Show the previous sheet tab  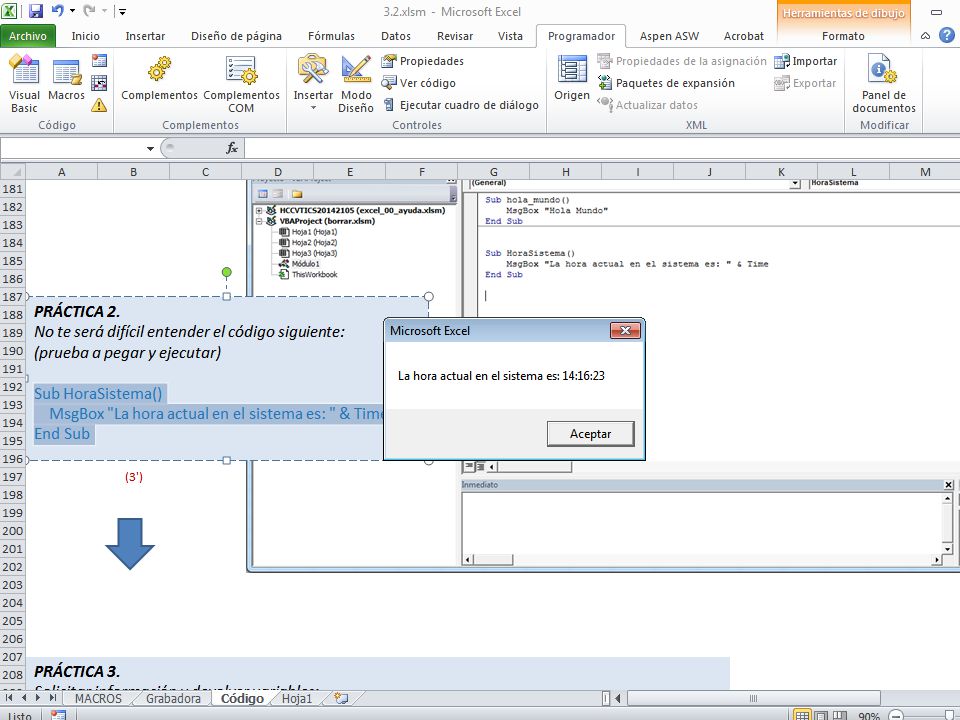click(24, 698)
